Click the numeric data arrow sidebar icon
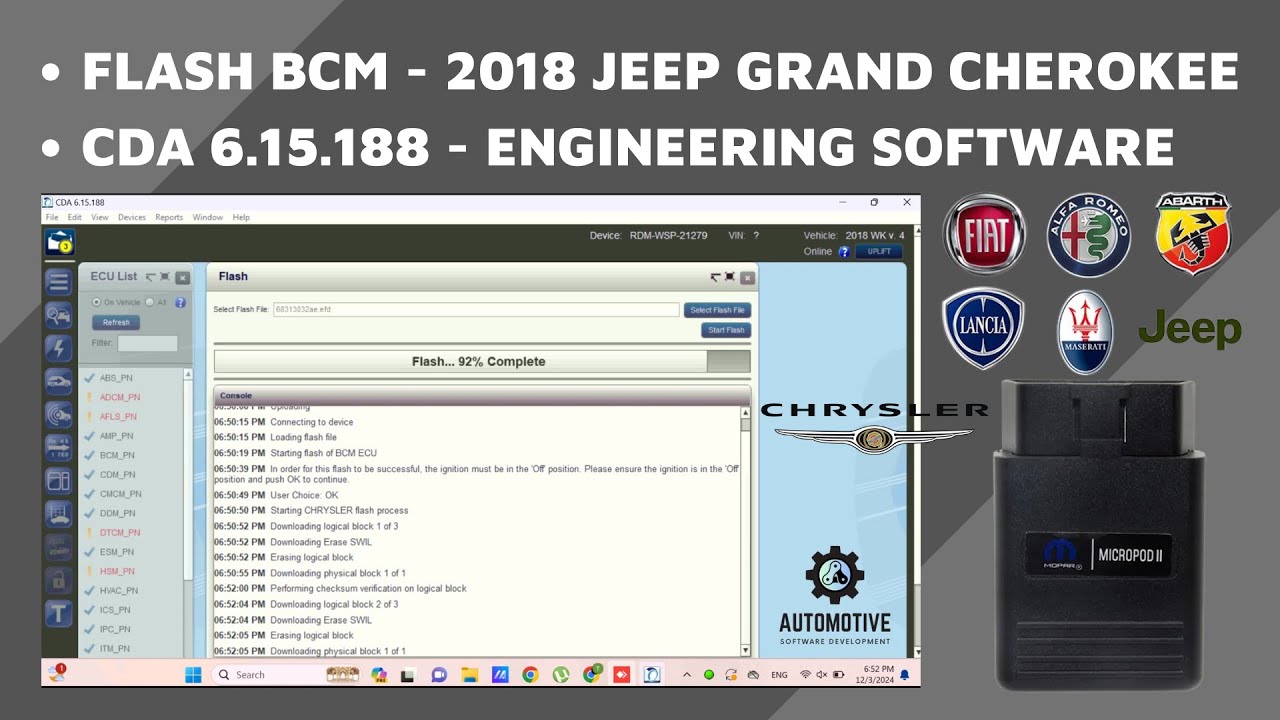 tap(59, 447)
